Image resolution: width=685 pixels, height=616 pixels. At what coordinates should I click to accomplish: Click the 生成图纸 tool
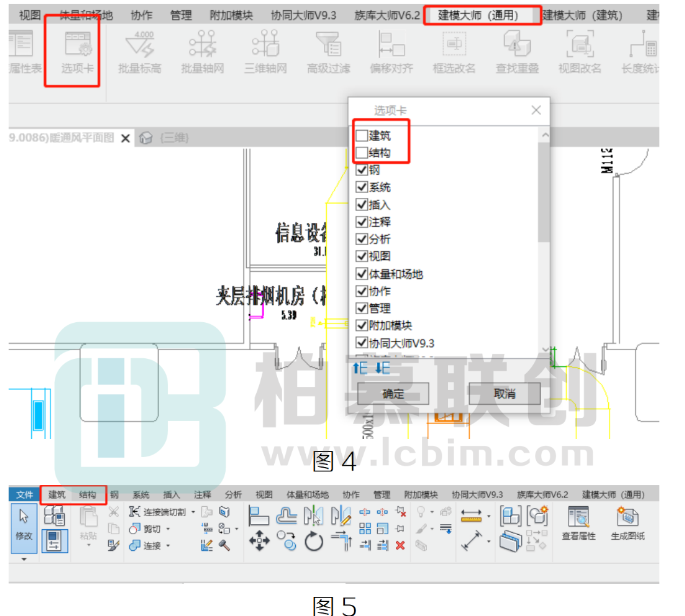tap(628, 524)
